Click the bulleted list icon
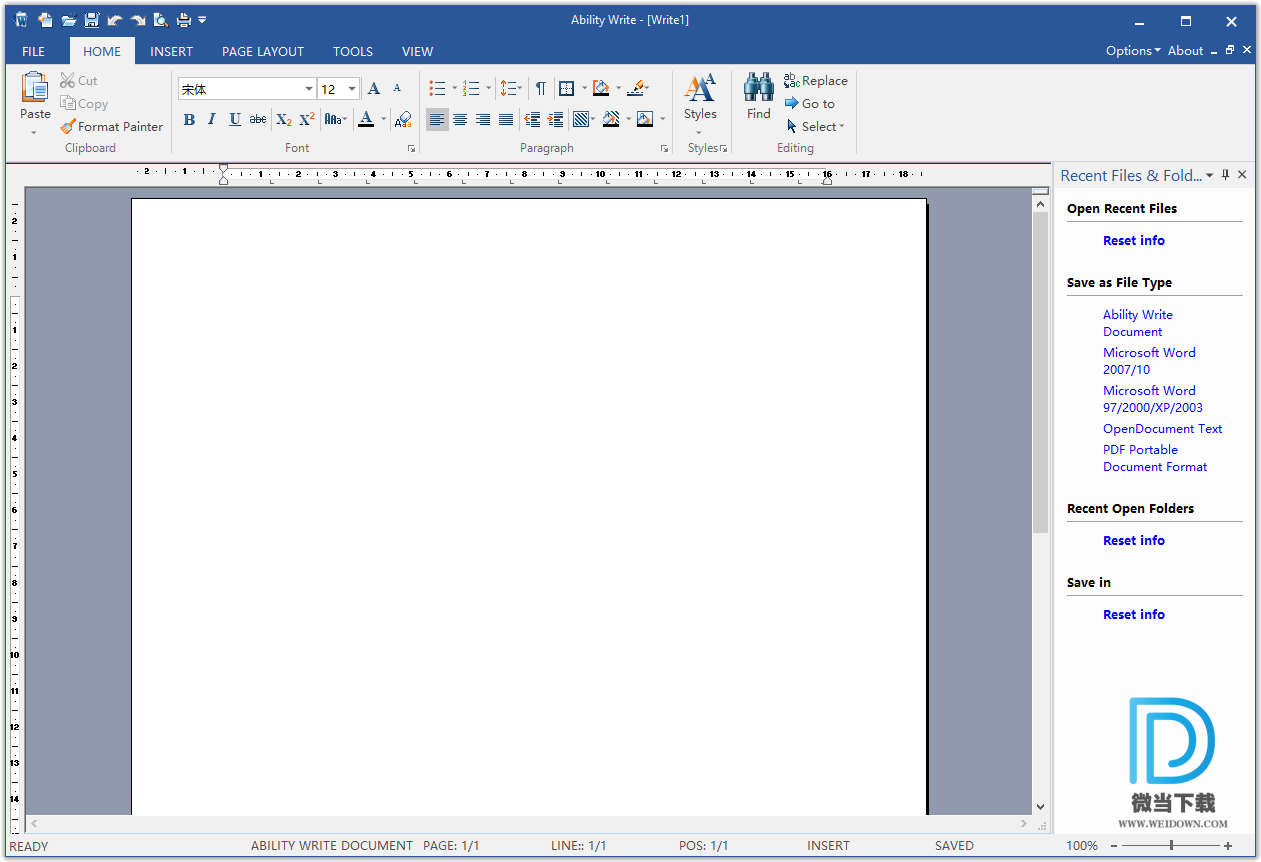 [x=437, y=89]
